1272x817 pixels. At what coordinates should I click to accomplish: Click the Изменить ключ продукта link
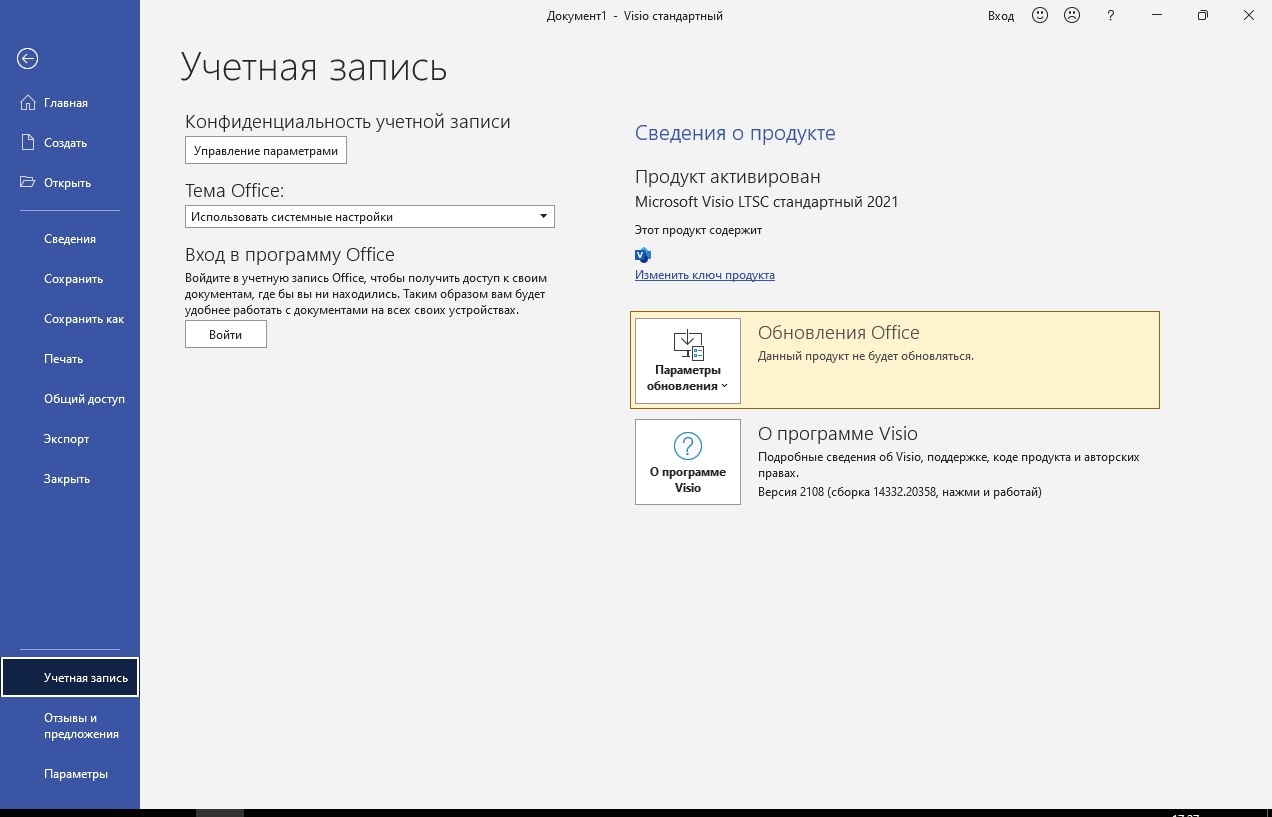[705, 275]
